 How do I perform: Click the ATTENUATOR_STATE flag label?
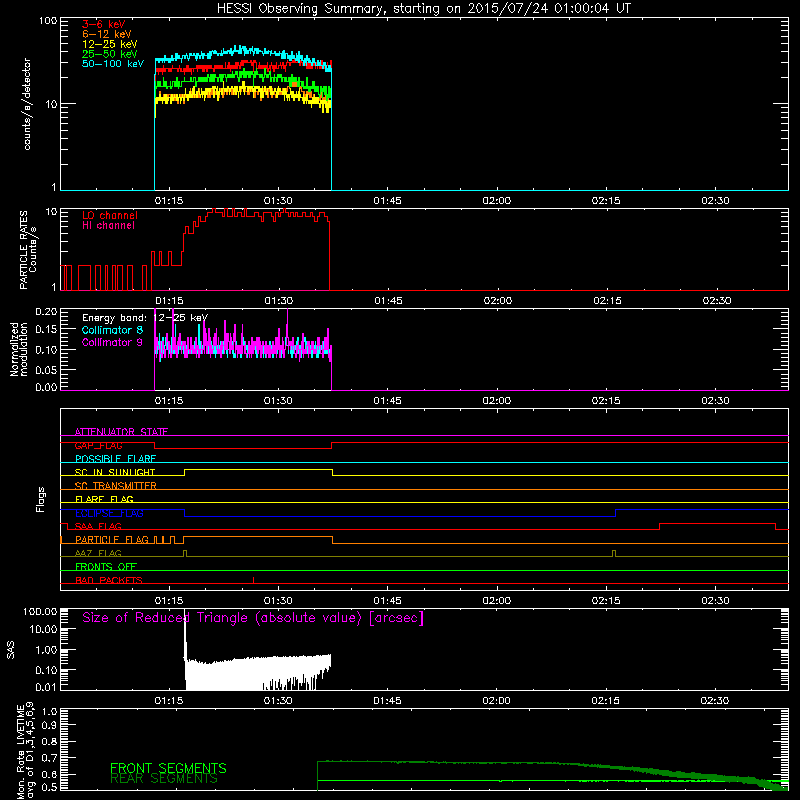click(x=121, y=432)
